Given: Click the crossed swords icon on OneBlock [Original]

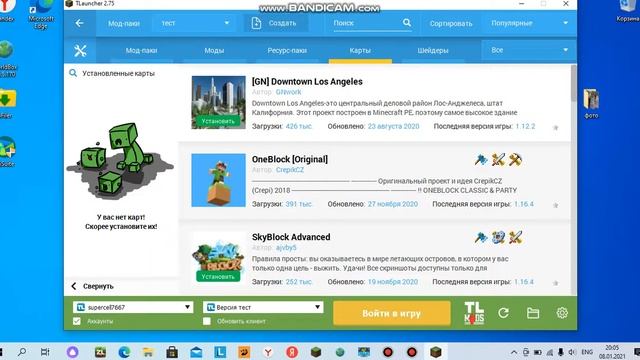Looking at the screenshot, I should 498,160.
